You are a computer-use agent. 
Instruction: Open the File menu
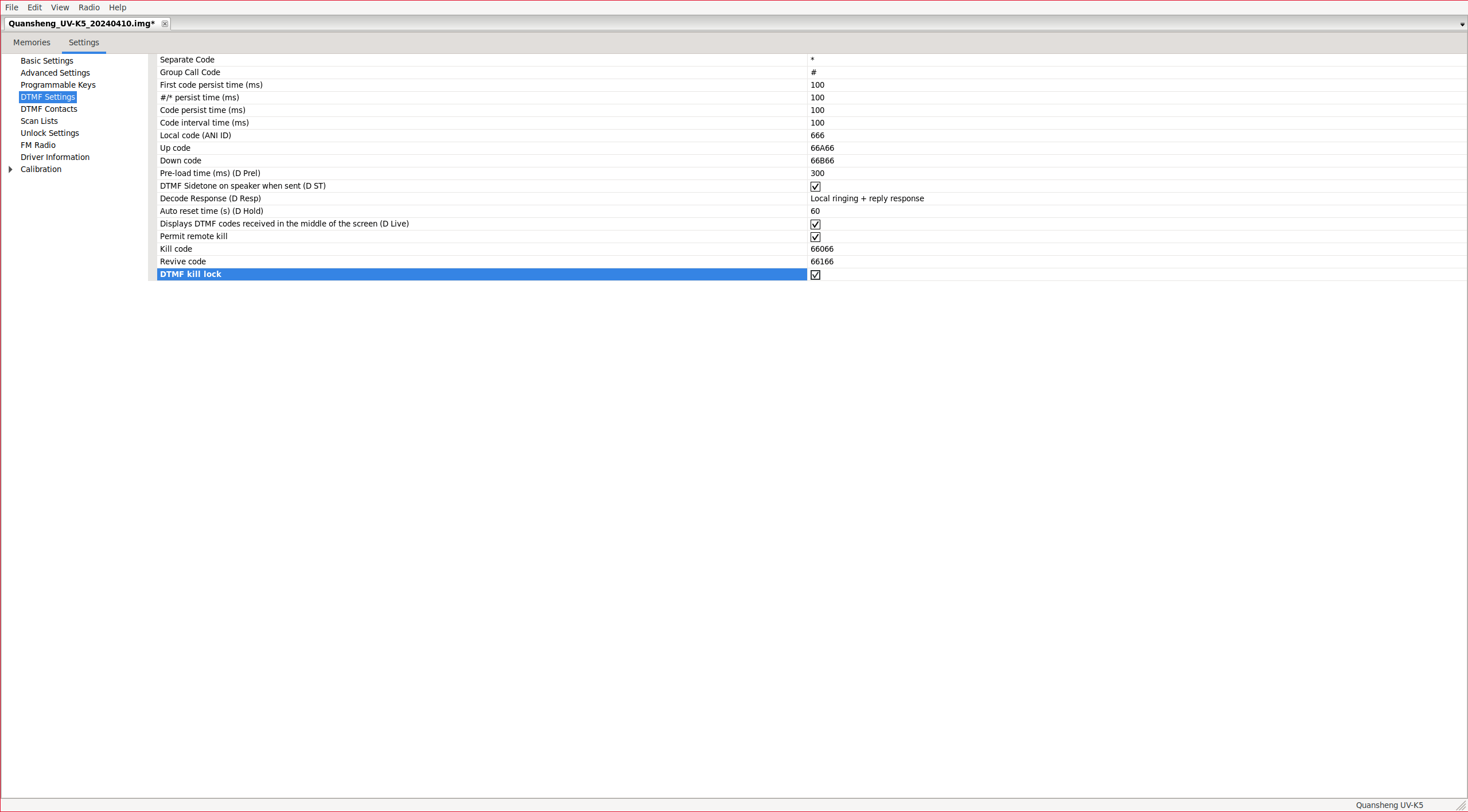click(11, 7)
